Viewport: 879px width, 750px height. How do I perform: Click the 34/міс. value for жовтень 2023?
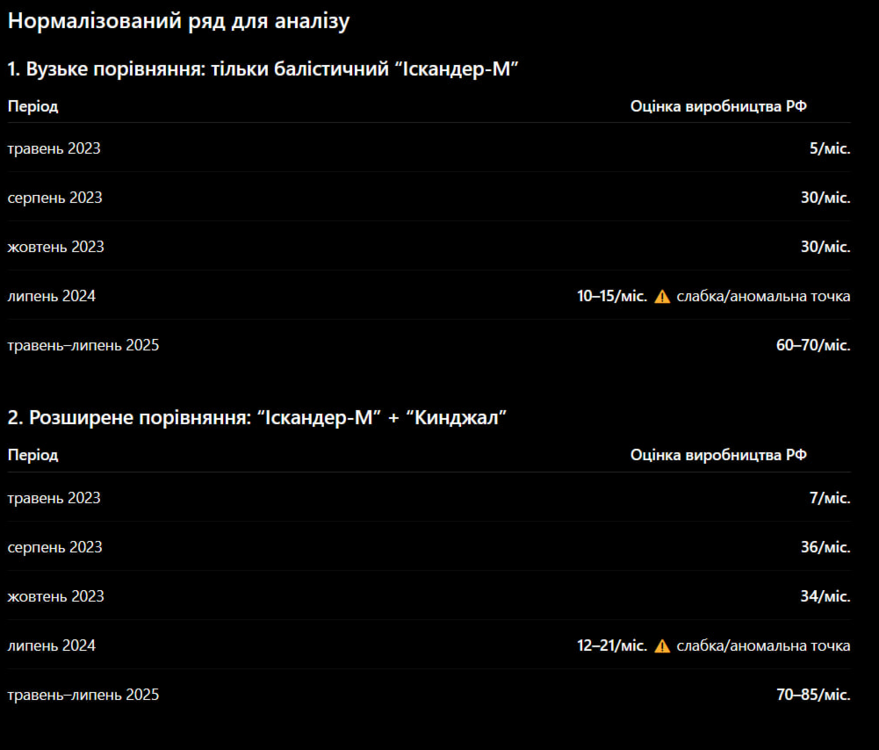826,596
